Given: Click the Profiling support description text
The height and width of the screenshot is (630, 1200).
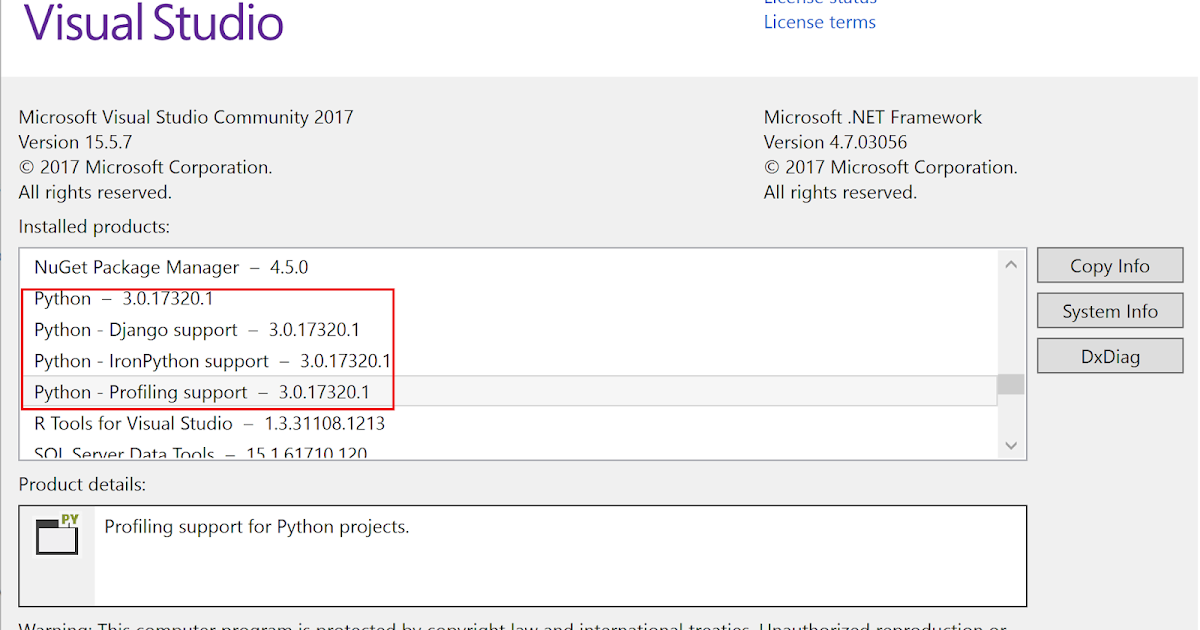Looking at the screenshot, I should point(257,526).
